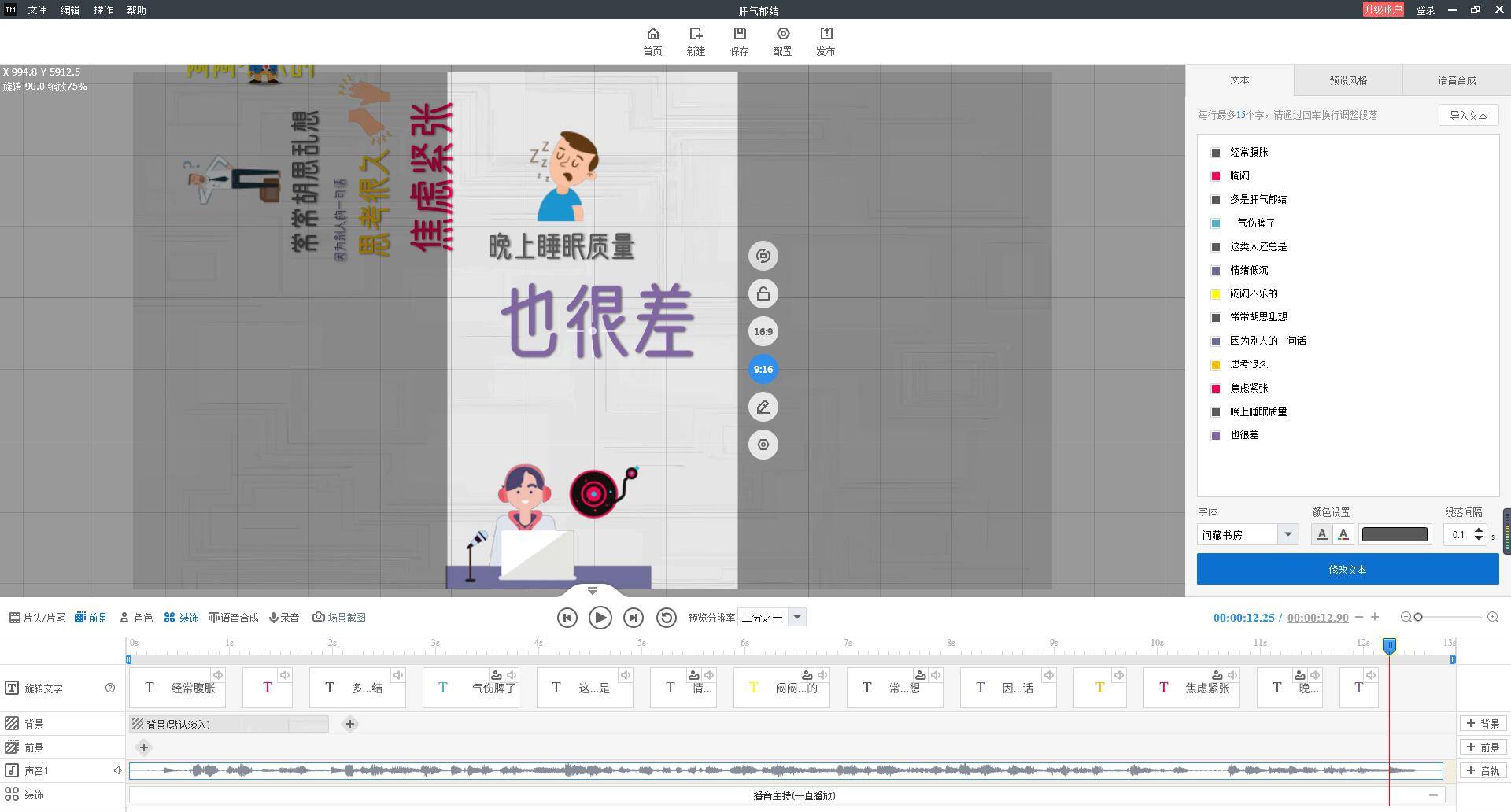1511x812 pixels.
Task: Zoom in timeline with magnifier plus
Action: pos(1492,618)
